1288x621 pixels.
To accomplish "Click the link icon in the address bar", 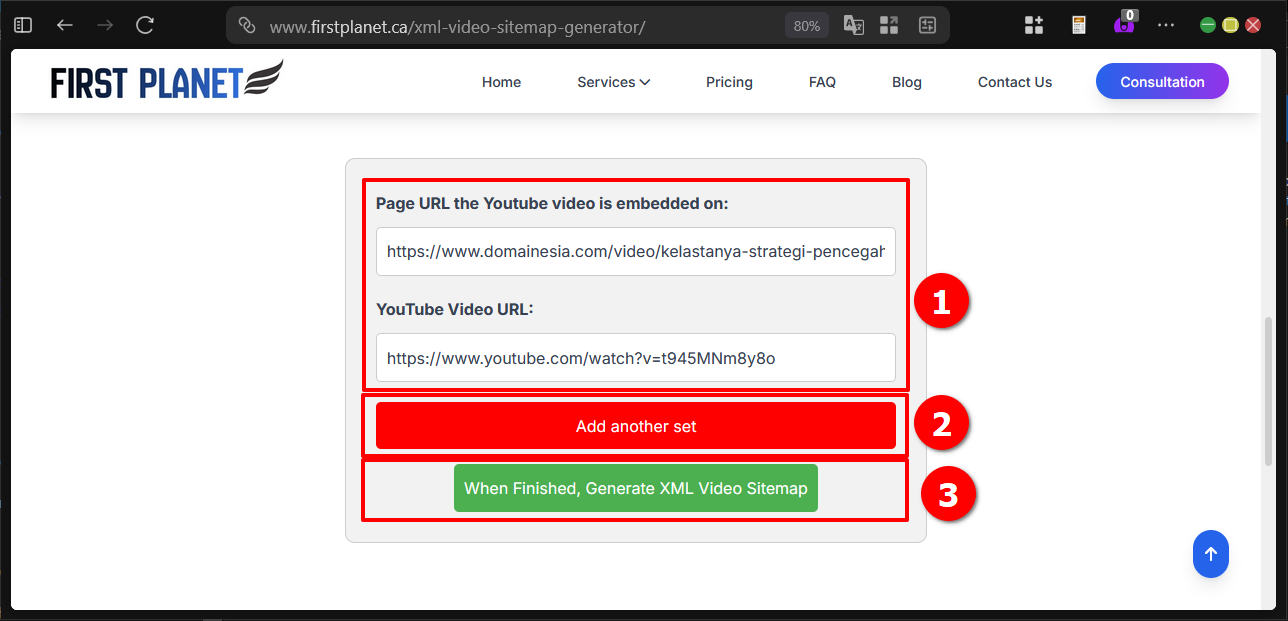I will [246, 24].
